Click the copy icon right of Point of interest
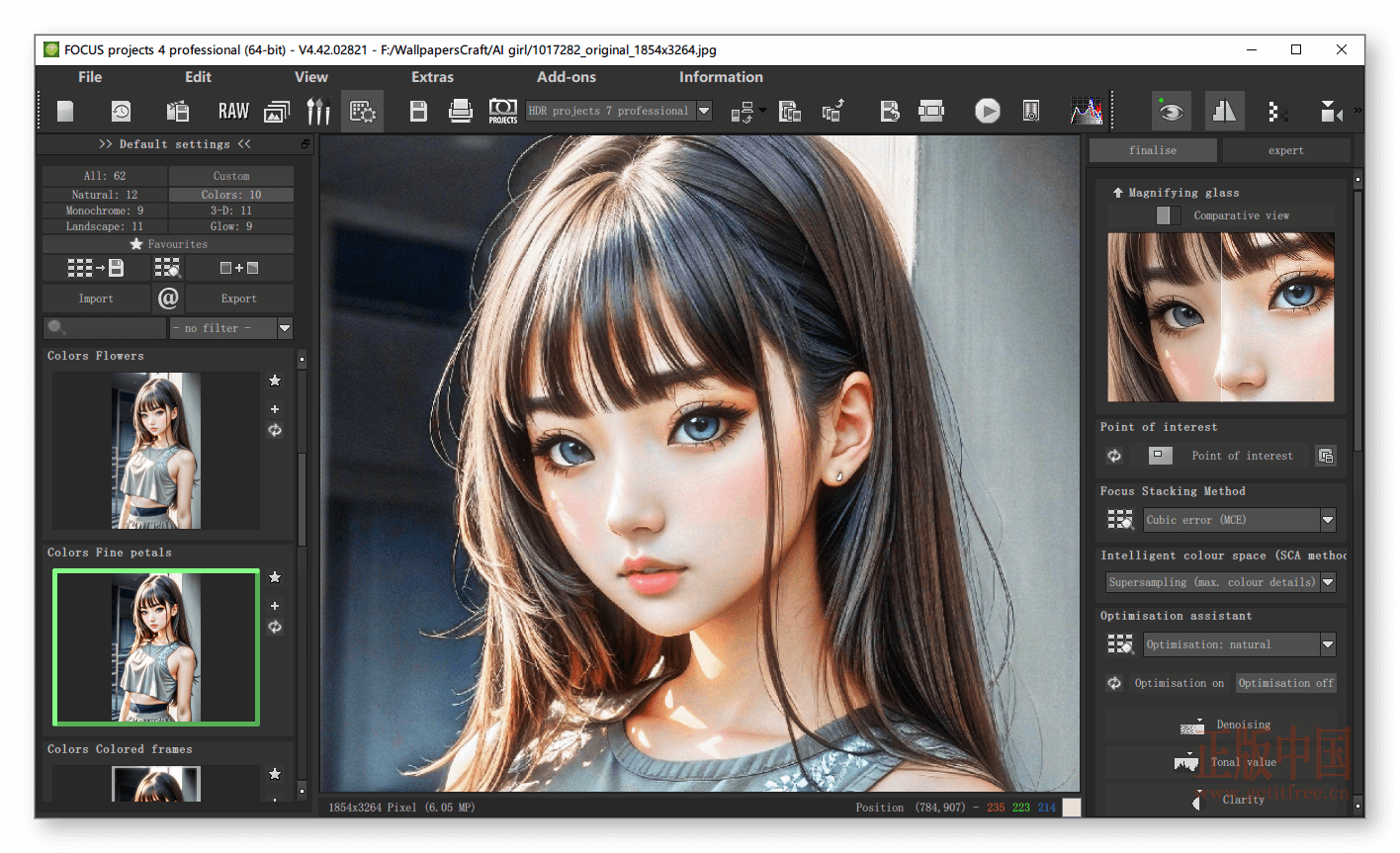 coord(1326,456)
